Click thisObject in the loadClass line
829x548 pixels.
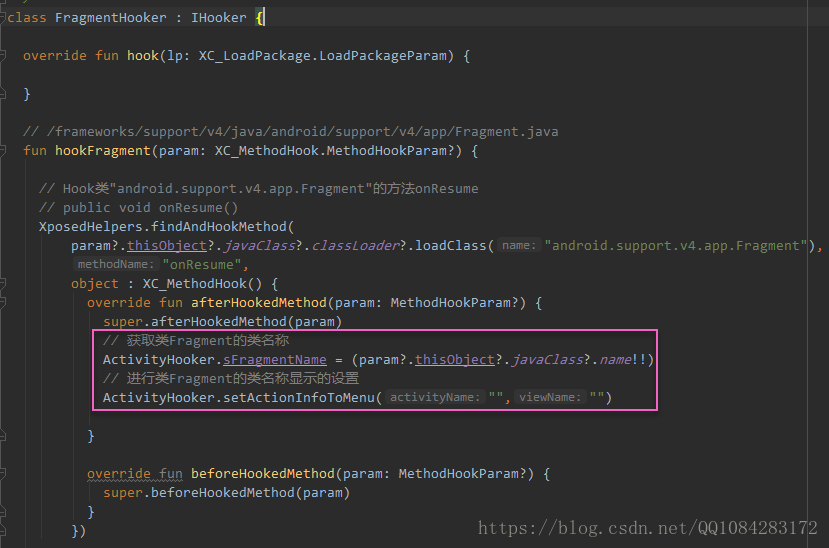[167, 246]
